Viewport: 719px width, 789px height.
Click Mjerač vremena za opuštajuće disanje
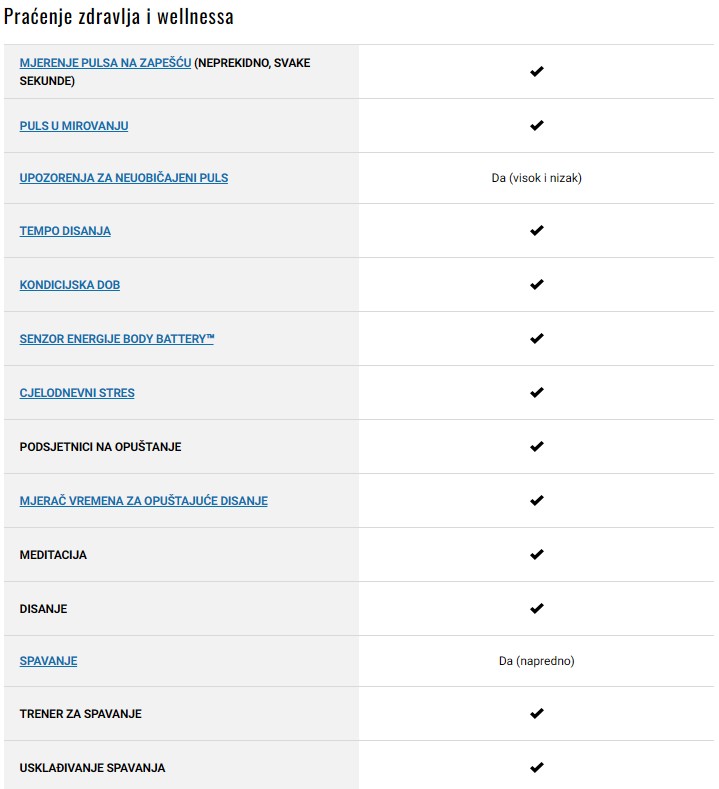pyautogui.click(x=144, y=501)
